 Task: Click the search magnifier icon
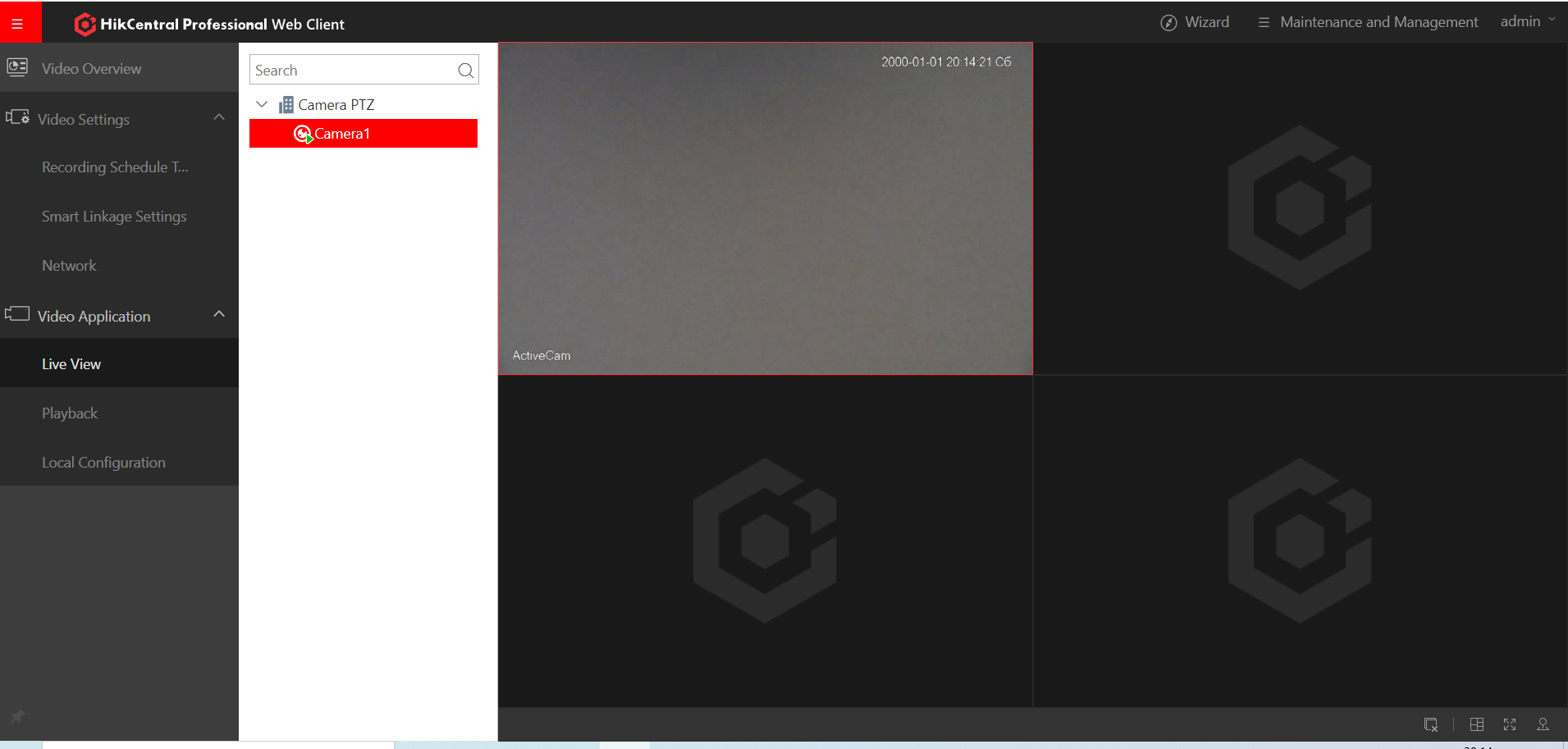tap(466, 71)
